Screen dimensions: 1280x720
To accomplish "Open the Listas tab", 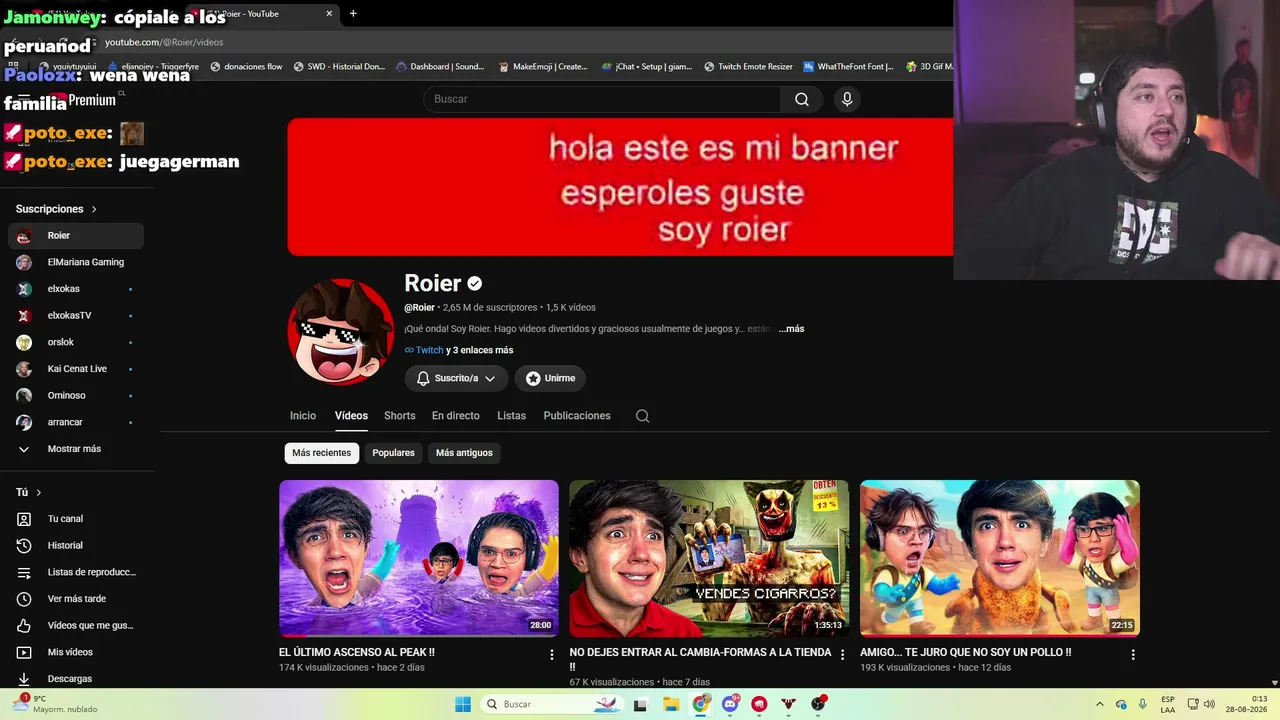I will point(511,416).
